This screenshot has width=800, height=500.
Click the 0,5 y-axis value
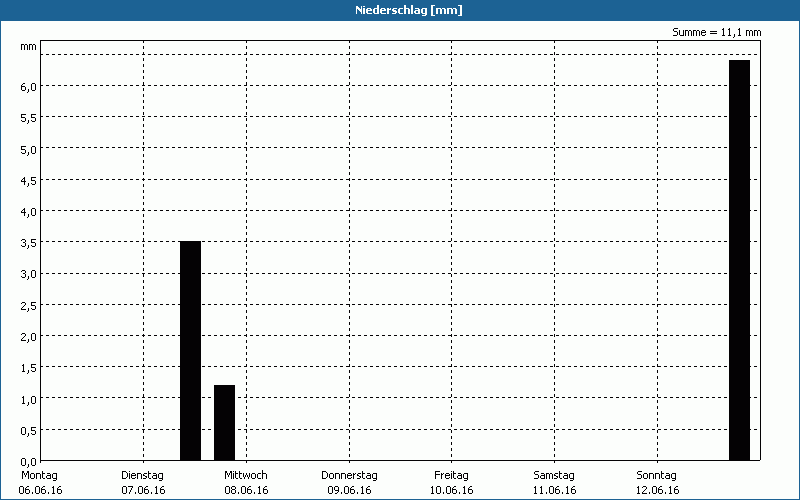coord(29,431)
